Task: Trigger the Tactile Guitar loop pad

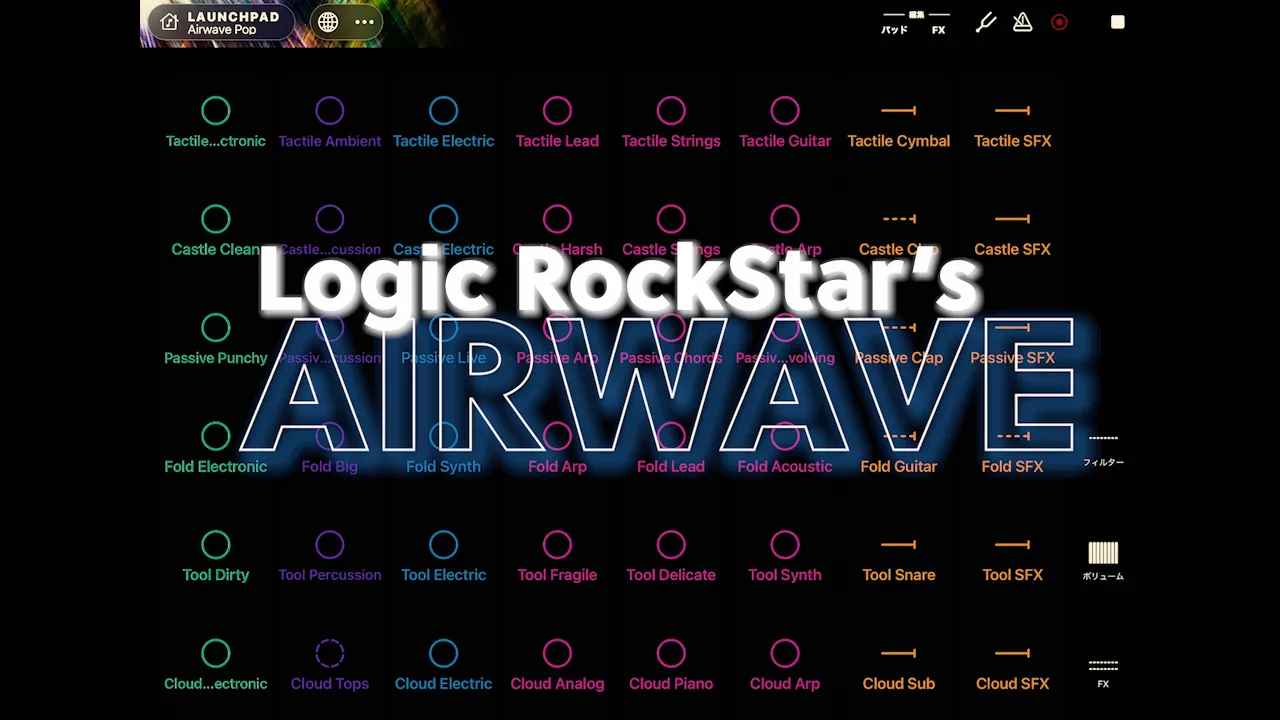Action: (x=785, y=123)
